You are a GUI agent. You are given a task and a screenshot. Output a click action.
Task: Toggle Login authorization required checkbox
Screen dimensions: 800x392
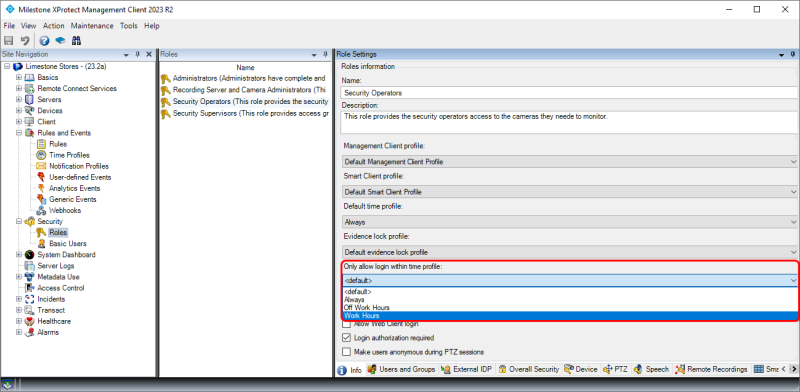point(346,338)
